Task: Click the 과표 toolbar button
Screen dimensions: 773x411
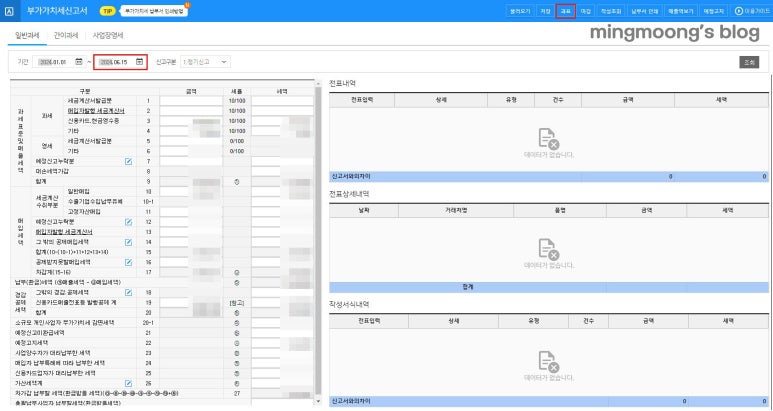Action: click(565, 11)
